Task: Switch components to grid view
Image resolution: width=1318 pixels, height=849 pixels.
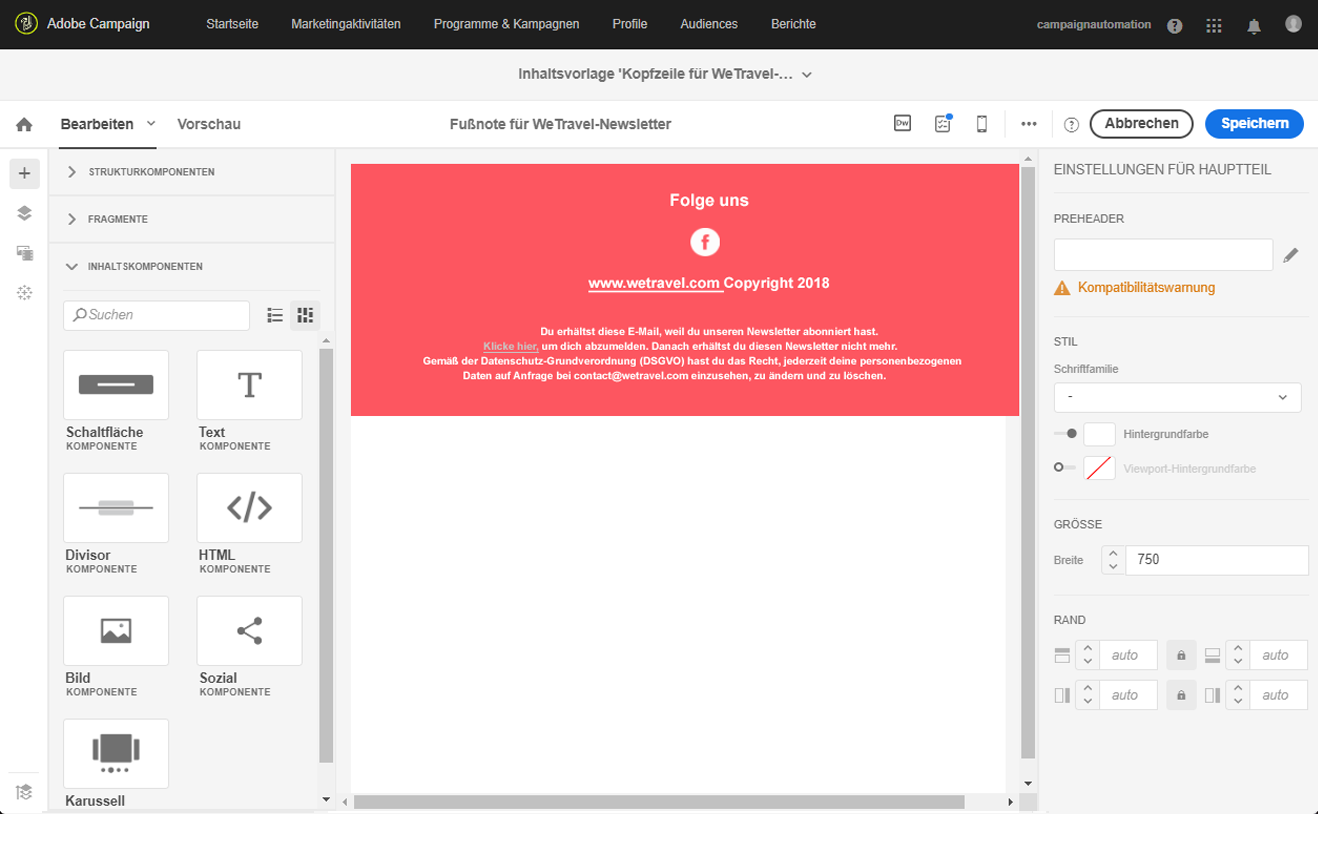Action: [x=305, y=315]
